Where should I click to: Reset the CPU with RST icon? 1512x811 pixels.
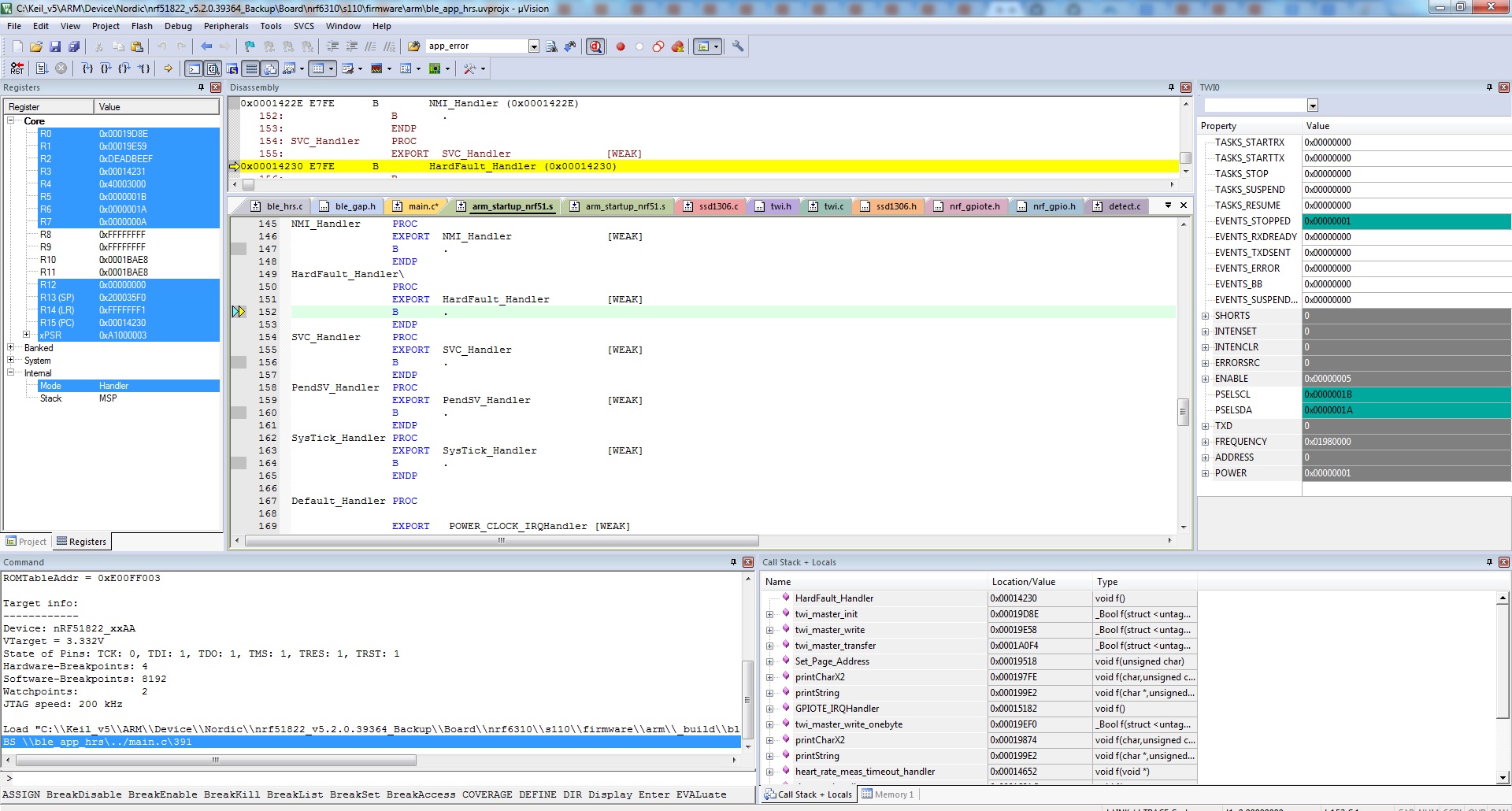point(17,69)
